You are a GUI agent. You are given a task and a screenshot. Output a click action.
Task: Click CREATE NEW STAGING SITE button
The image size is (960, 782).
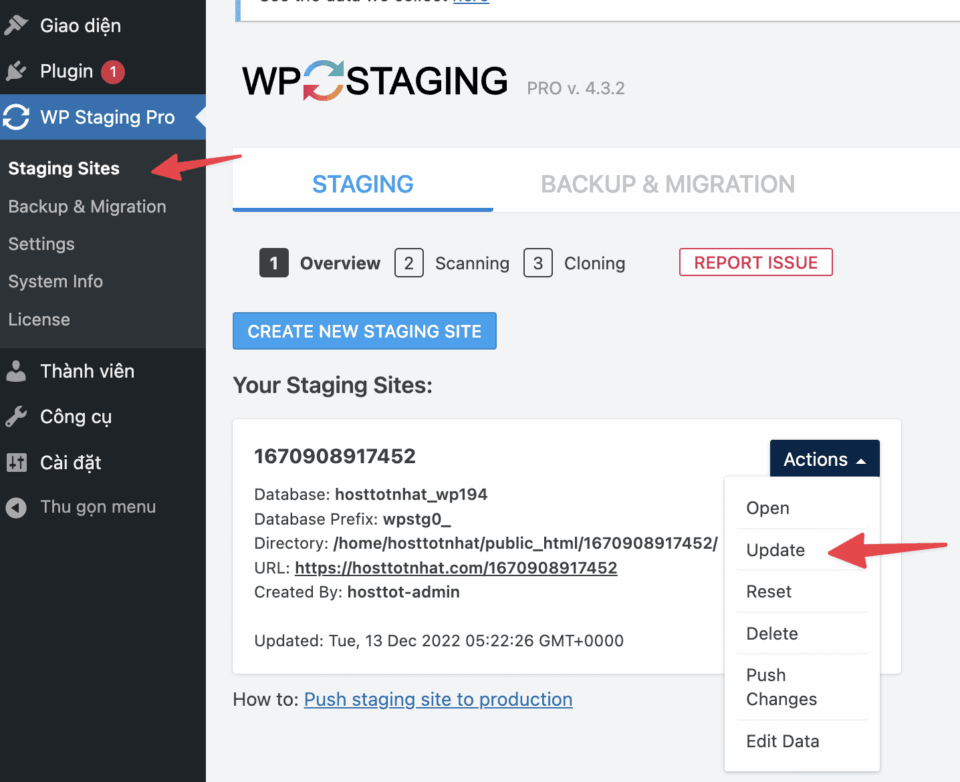click(x=364, y=331)
